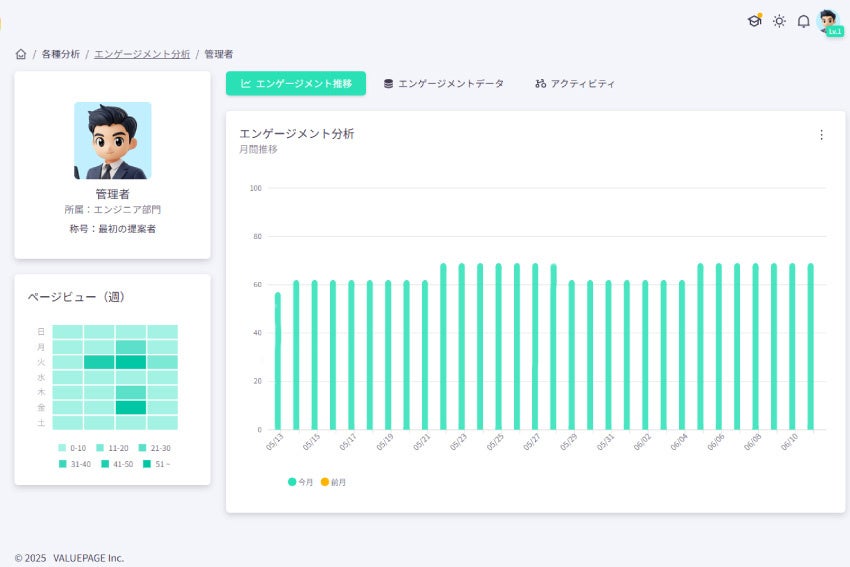Screen dimensions: 850x567
Task: Toggle the sun theme icon
Action: (x=779, y=21)
